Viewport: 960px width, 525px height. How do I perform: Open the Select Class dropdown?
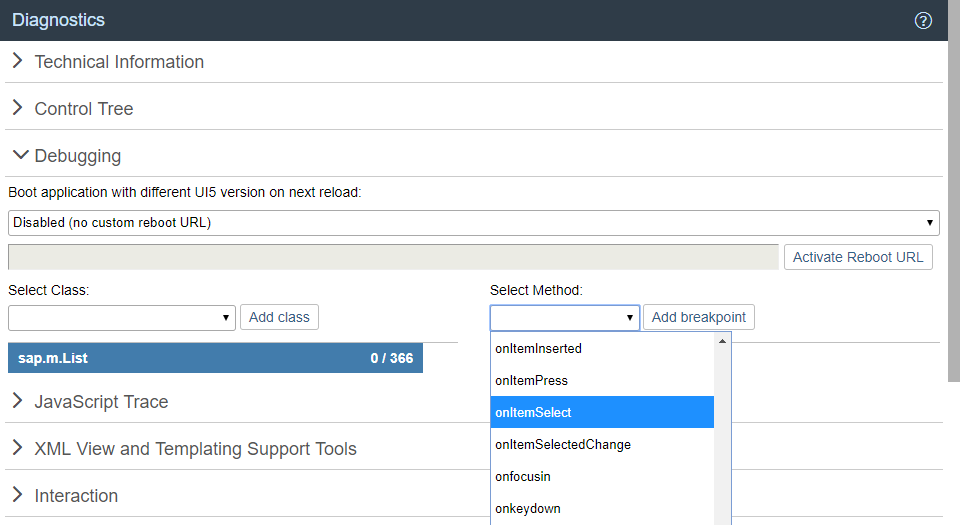[122, 318]
